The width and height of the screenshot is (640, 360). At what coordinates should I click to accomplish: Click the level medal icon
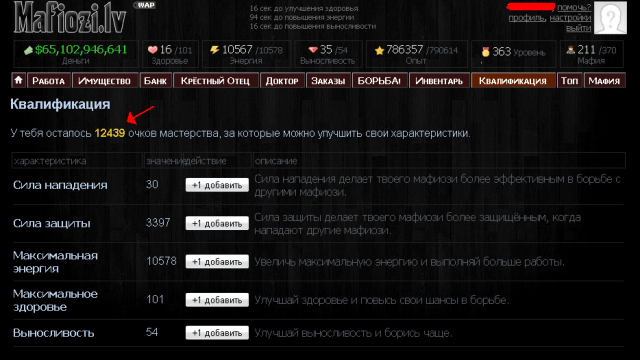click(x=485, y=52)
